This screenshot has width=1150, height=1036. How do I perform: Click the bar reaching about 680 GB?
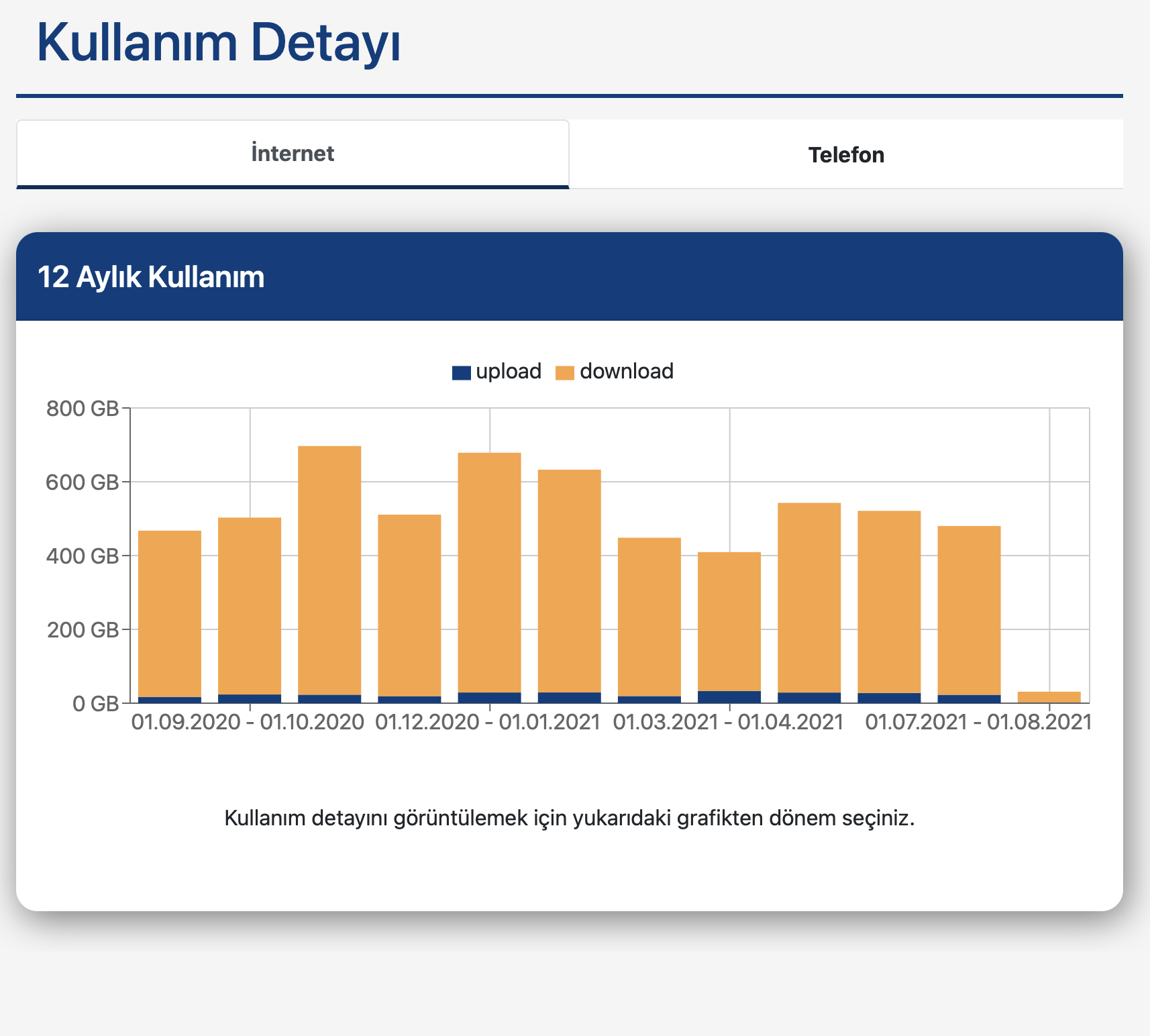[x=490, y=578]
